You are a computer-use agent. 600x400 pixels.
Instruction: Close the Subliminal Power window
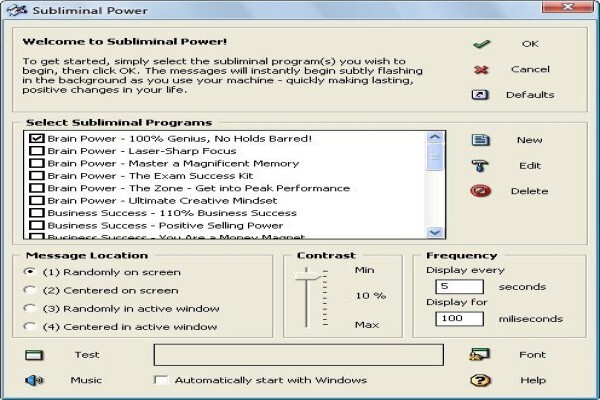pos(567,7)
